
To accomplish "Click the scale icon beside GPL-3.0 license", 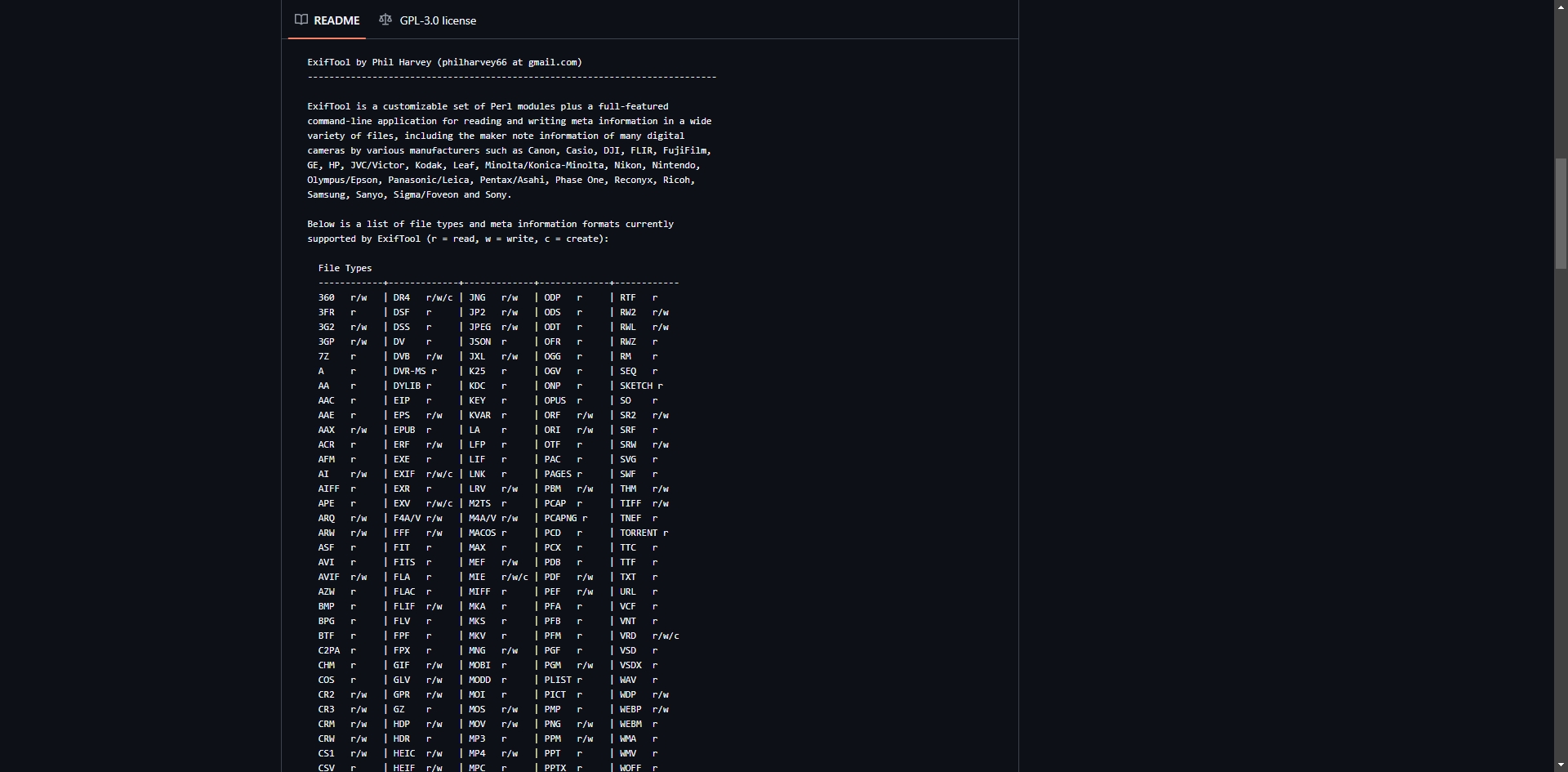I will [x=385, y=20].
